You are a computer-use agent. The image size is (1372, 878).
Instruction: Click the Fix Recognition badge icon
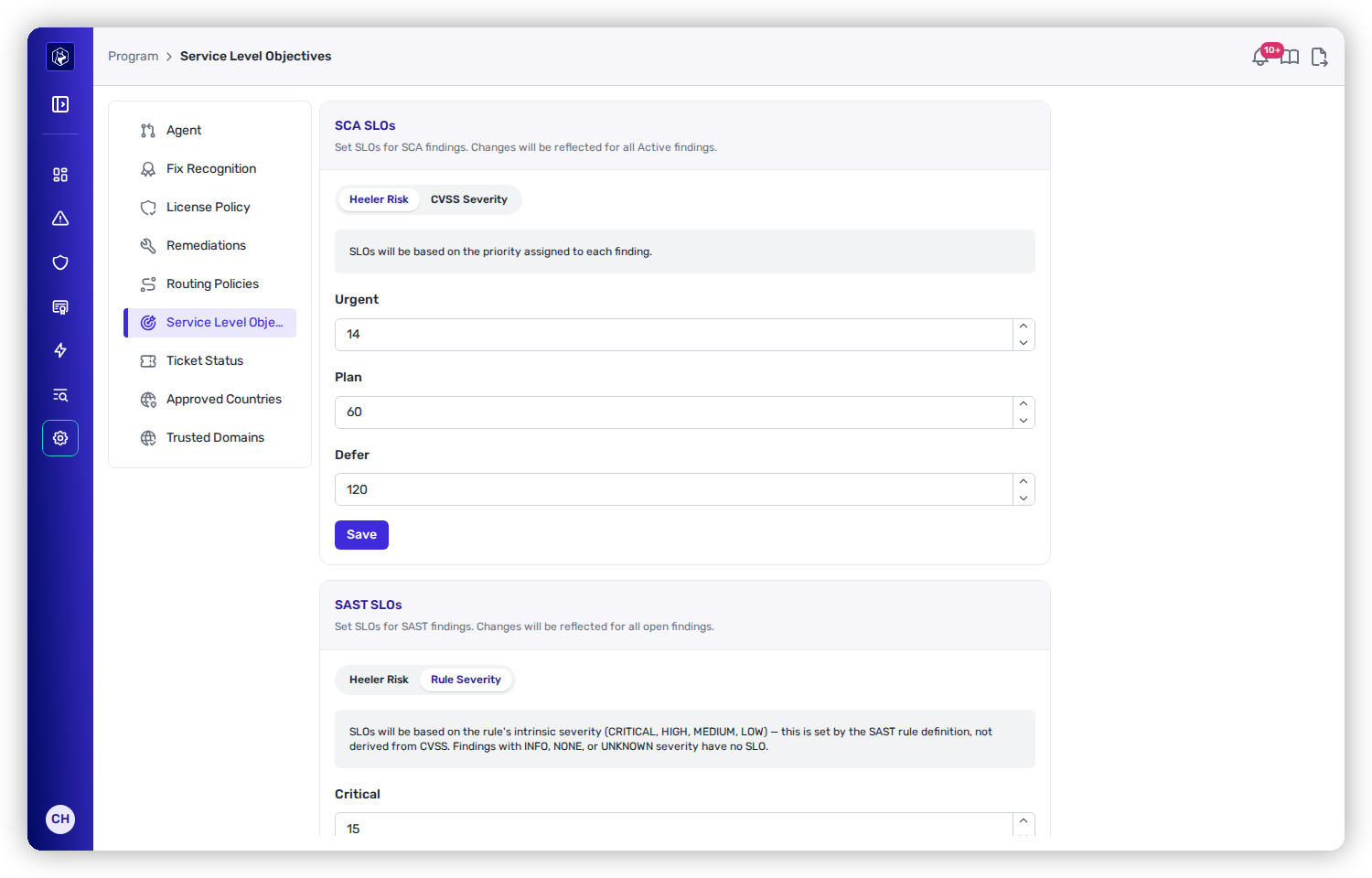[x=148, y=169]
